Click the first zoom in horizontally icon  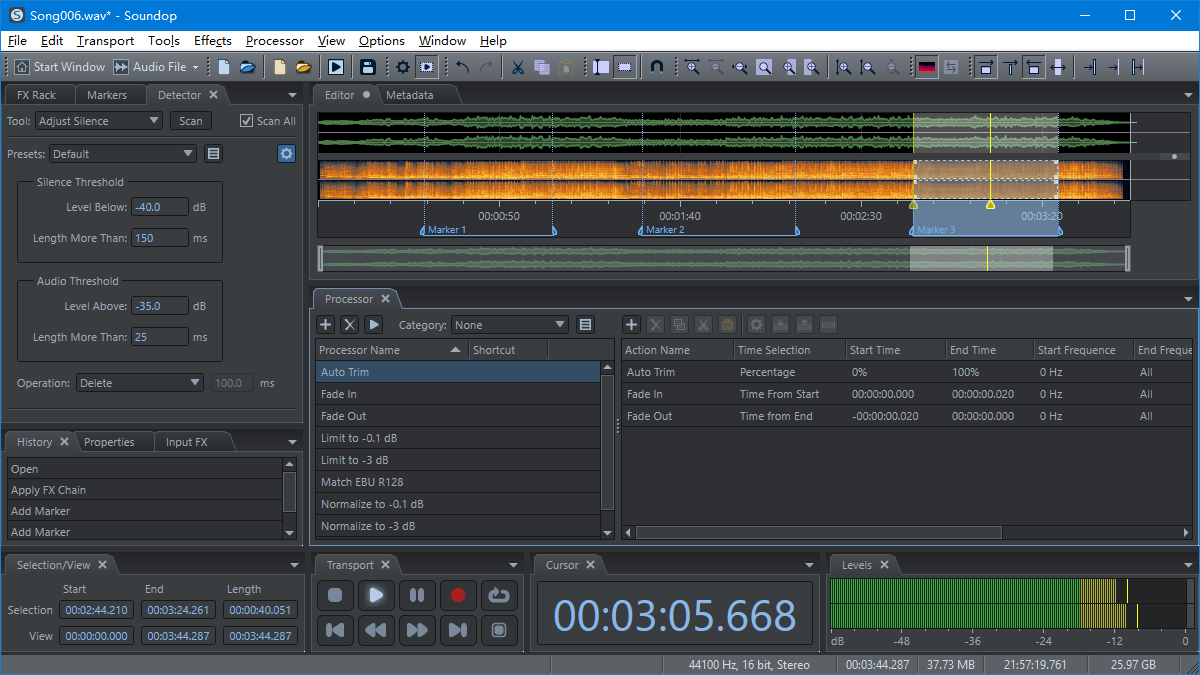tap(693, 67)
